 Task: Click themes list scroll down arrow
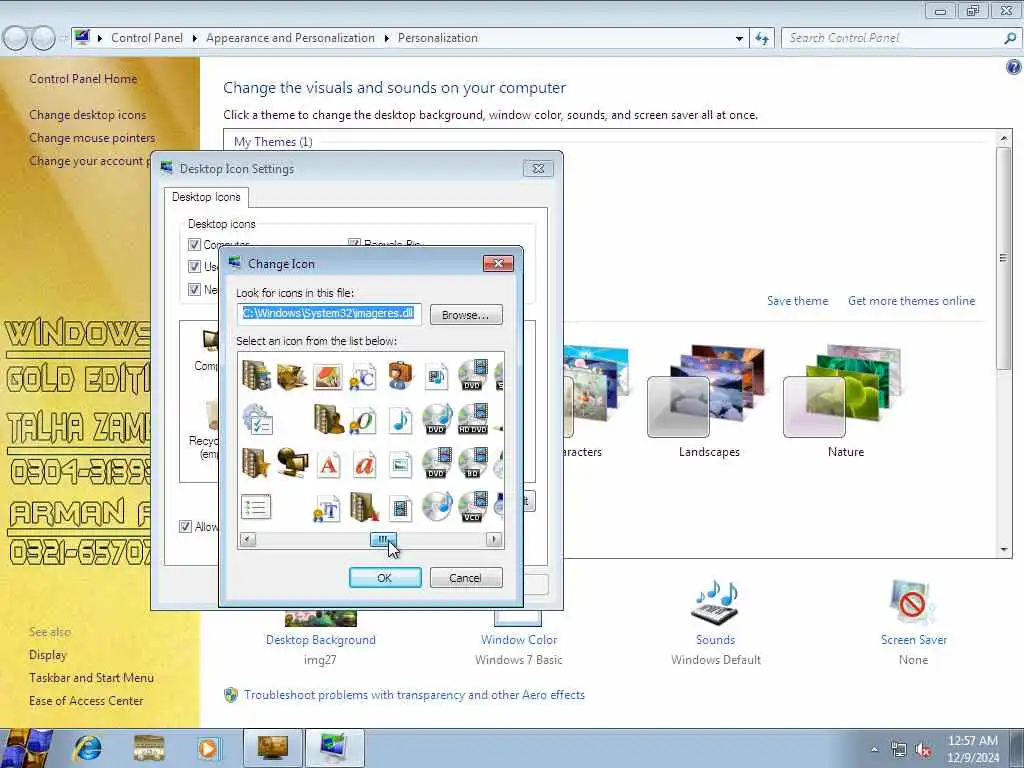tap(1004, 550)
